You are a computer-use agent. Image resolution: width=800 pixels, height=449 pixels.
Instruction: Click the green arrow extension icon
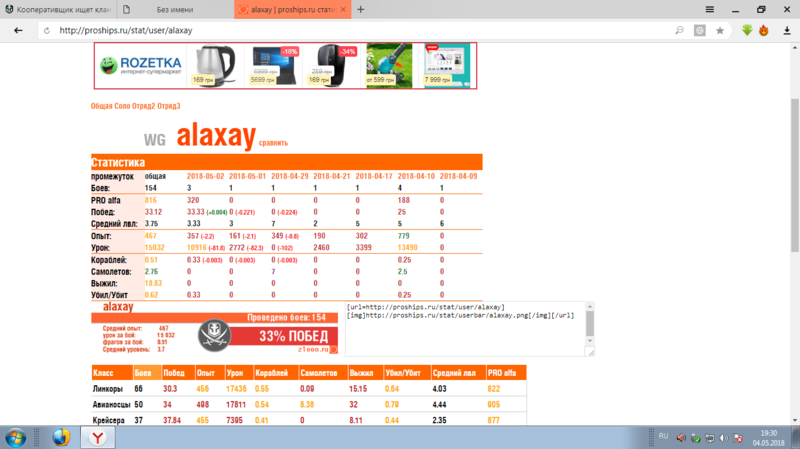(x=747, y=30)
